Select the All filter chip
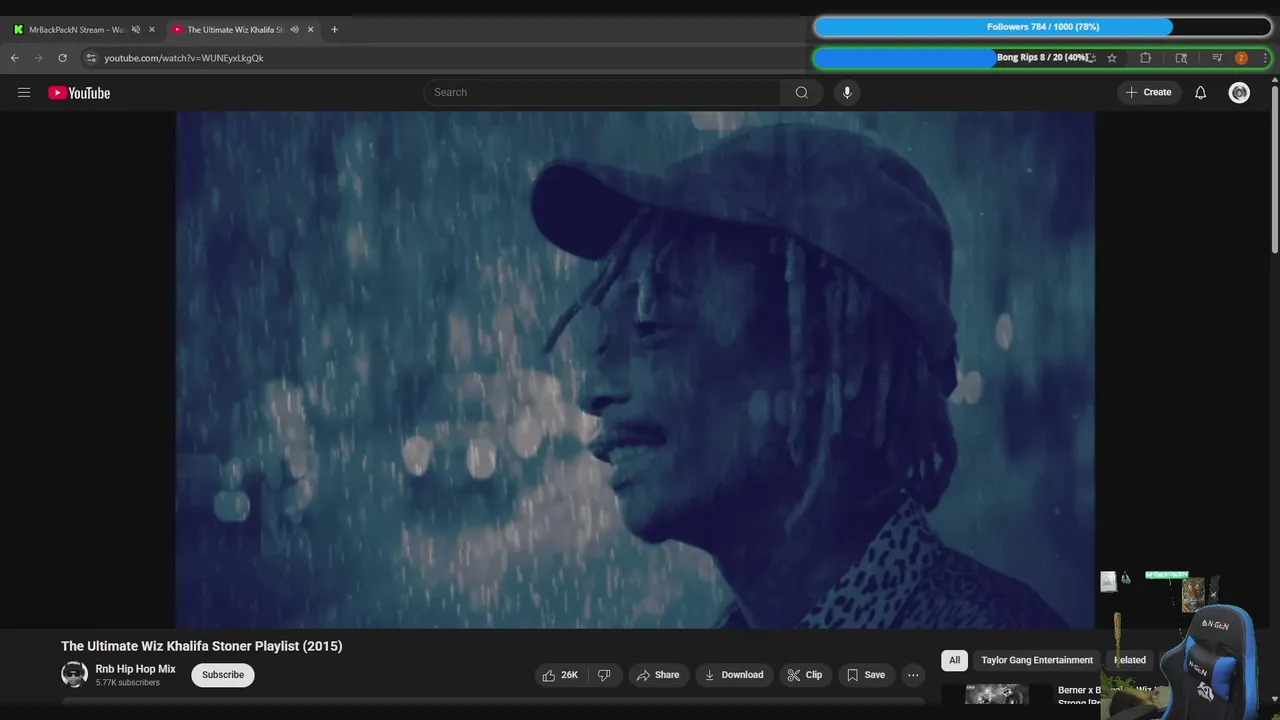This screenshot has width=1280, height=720. click(955, 660)
